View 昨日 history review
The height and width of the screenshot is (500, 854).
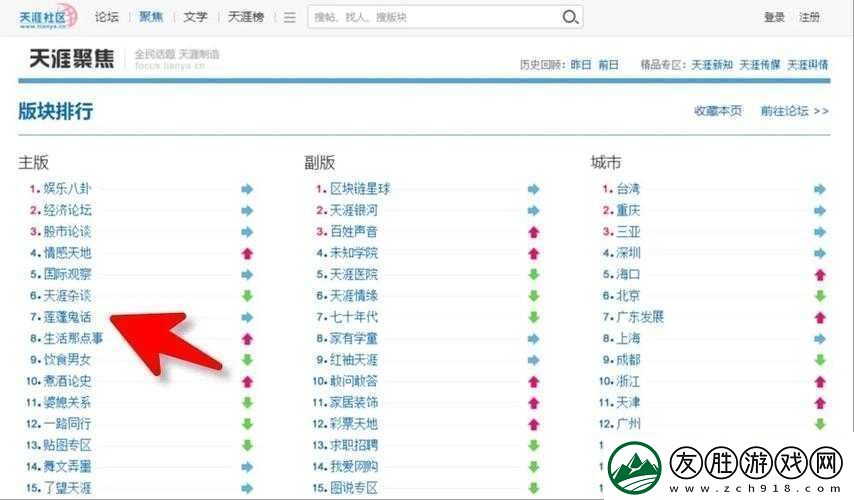[x=581, y=64]
